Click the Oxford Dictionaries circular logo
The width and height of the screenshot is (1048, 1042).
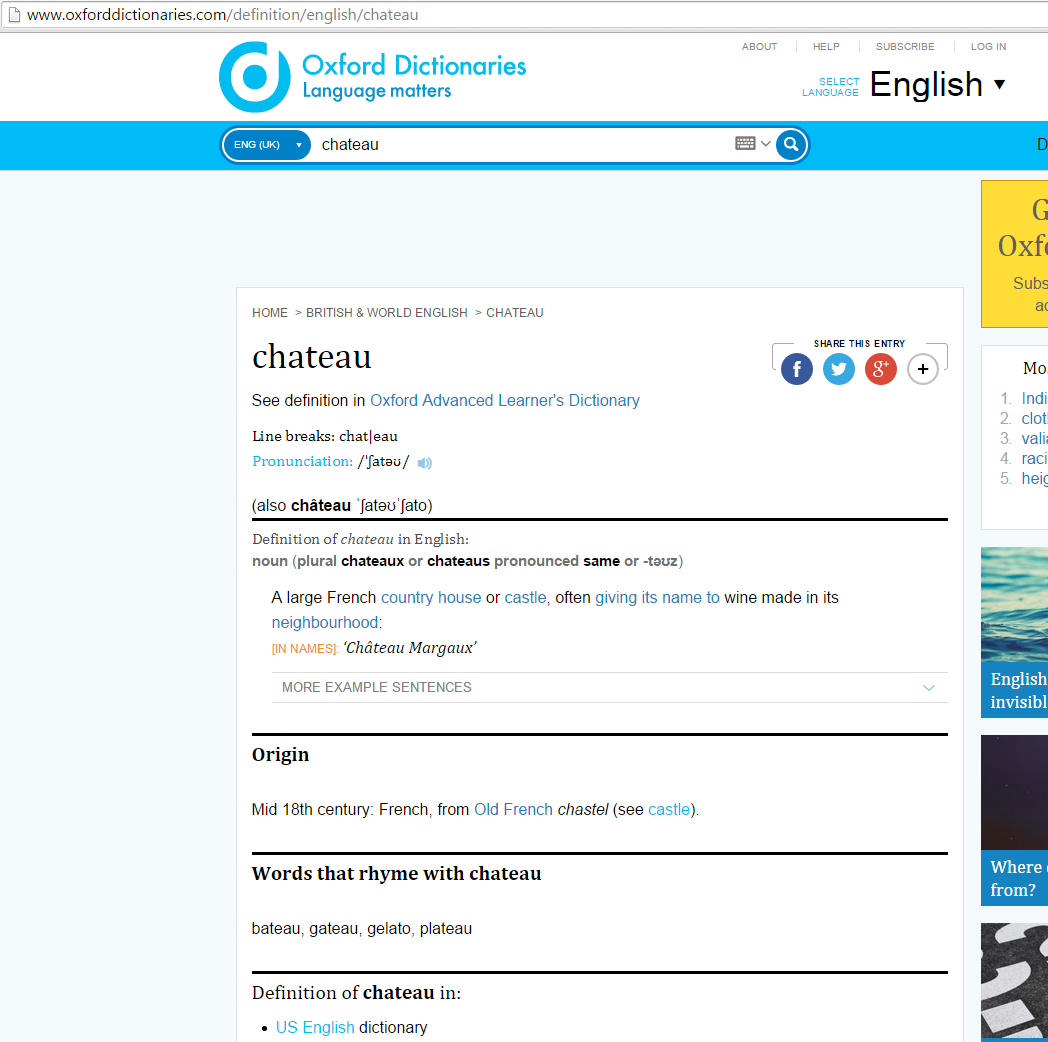point(255,77)
